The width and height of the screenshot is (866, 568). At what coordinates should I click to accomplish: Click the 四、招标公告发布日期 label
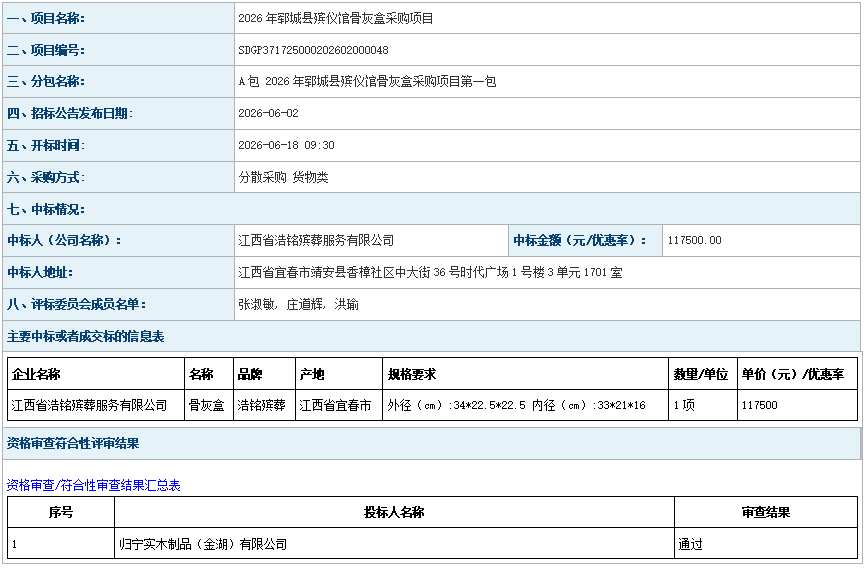point(70,113)
